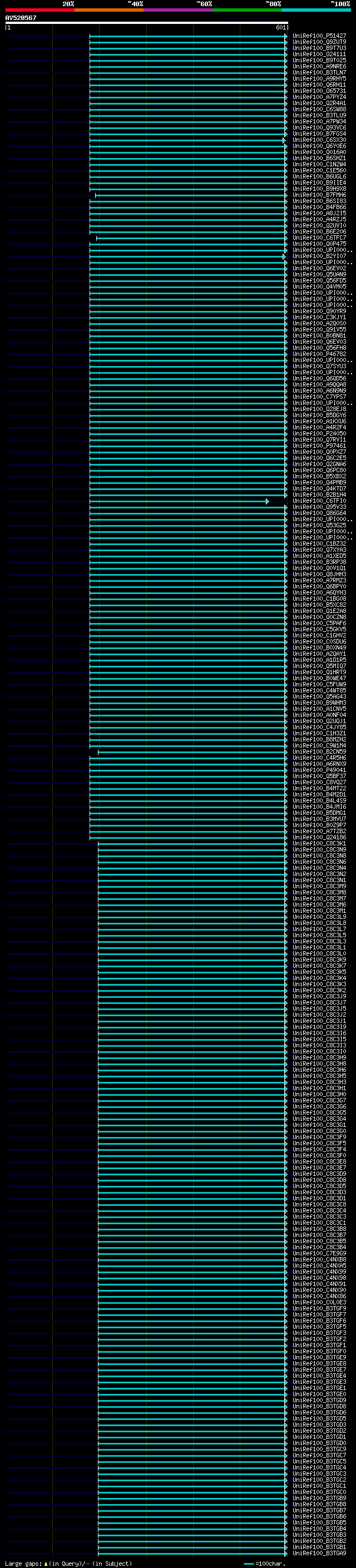Select label UniRef100_C4NXB8
Screen dimensions: 356x1568
pyautogui.click(x=319, y=1260)
